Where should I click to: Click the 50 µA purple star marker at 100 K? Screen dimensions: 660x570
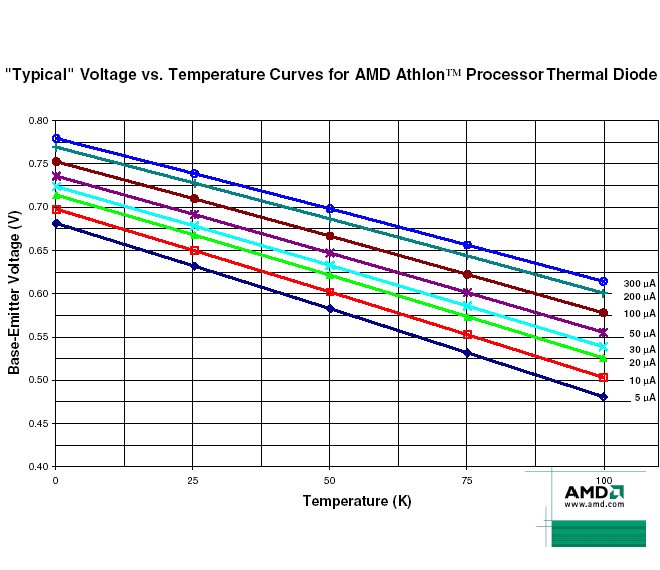(x=603, y=333)
